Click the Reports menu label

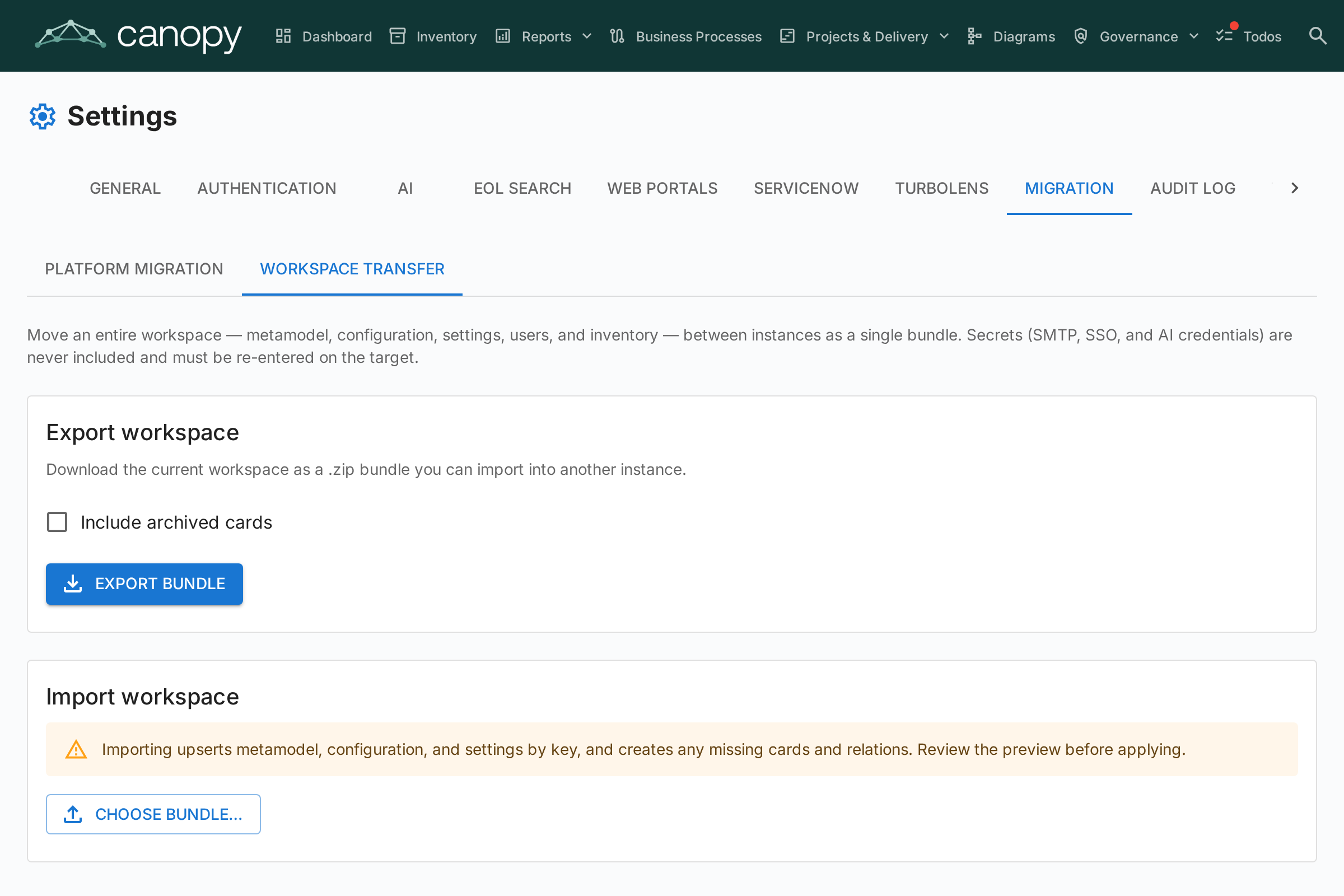547,36
